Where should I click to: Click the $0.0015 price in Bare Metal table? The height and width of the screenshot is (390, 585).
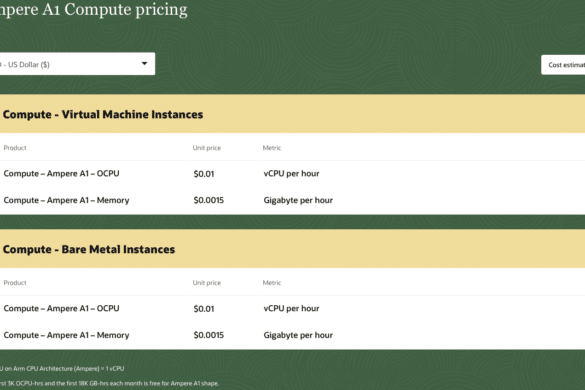click(x=209, y=335)
